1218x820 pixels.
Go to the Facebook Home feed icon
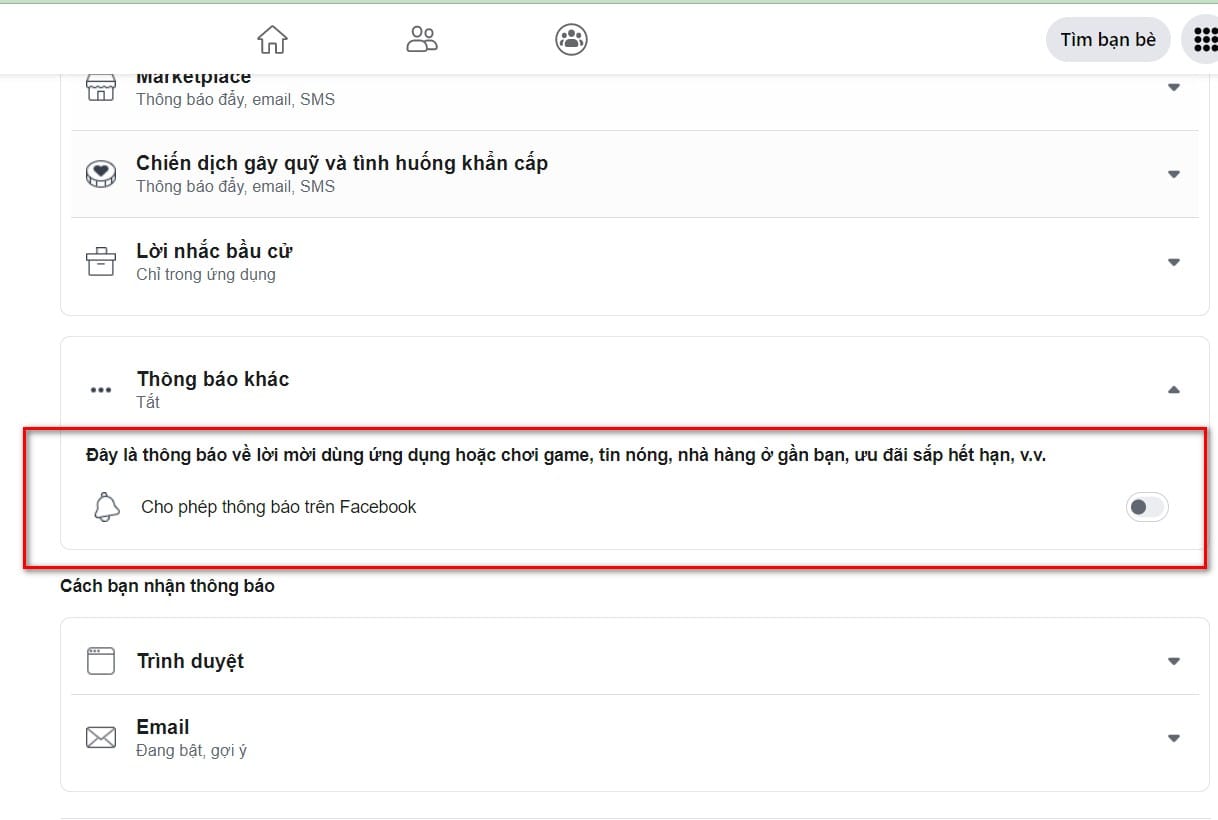(272, 39)
